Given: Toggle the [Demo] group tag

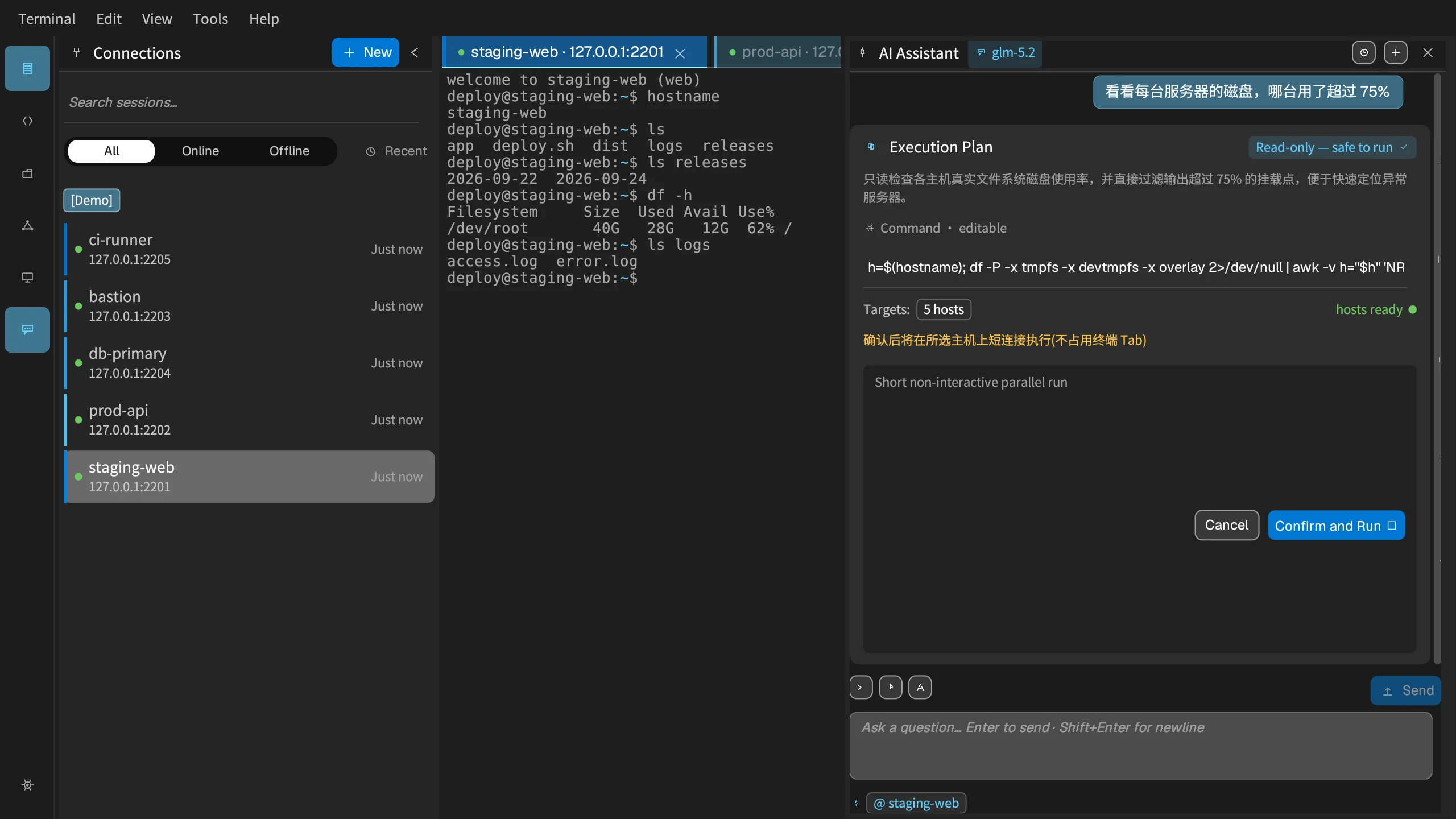Looking at the screenshot, I should [92, 200].
